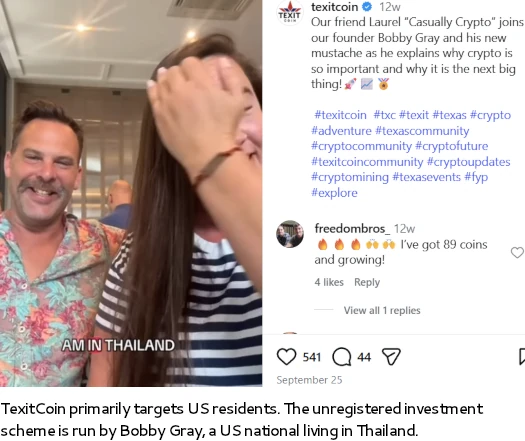Open freedombros_ profile picture

point(290,234)
